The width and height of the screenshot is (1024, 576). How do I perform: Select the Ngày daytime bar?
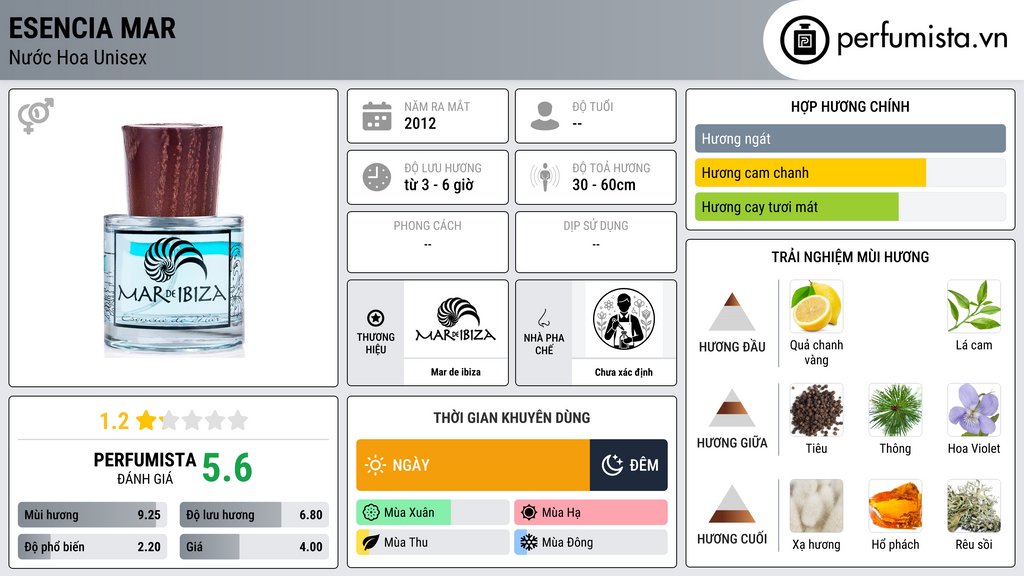[x=473, y=465]
